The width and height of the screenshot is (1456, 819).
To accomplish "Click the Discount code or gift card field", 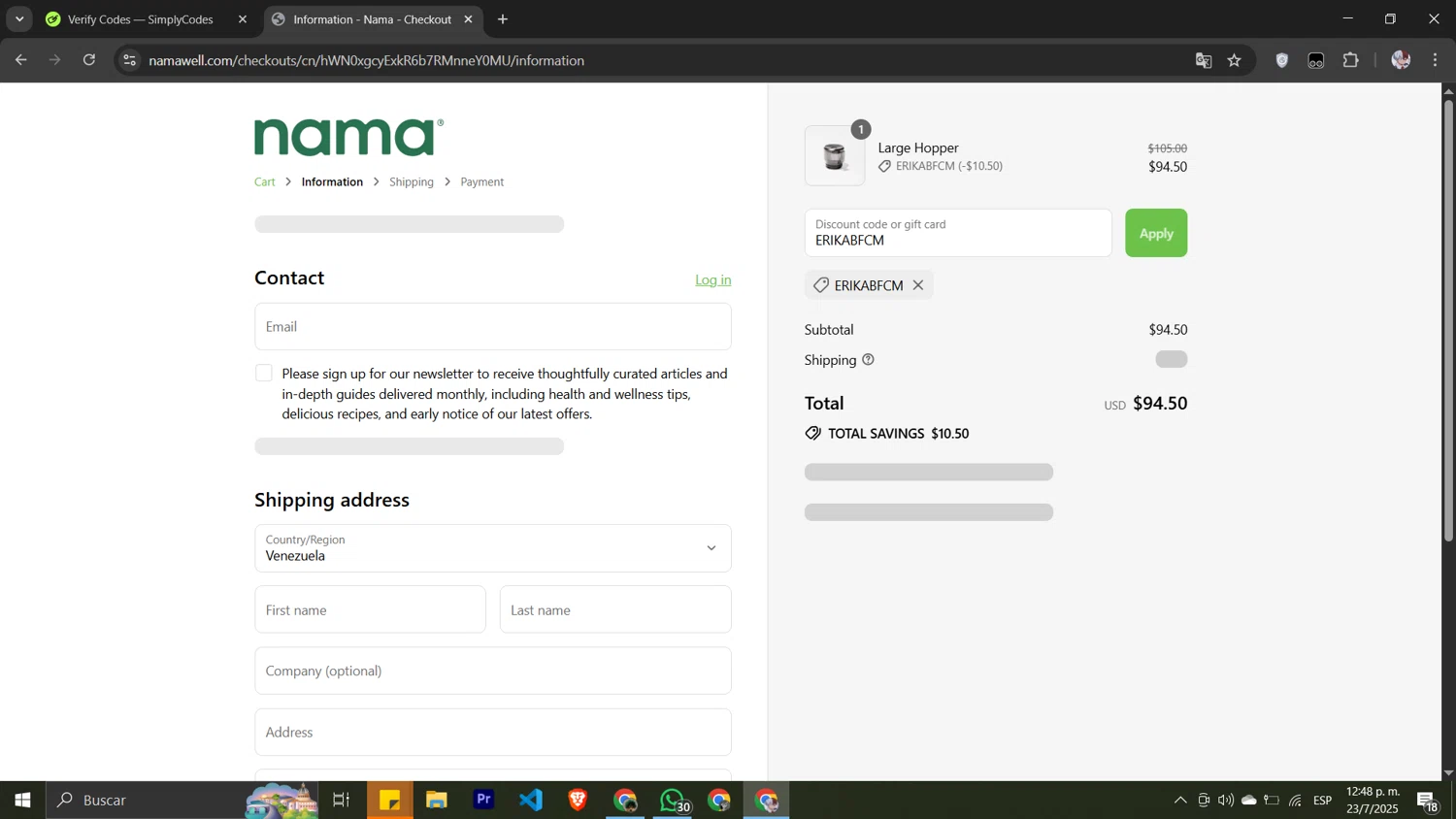I will point(958,233).
